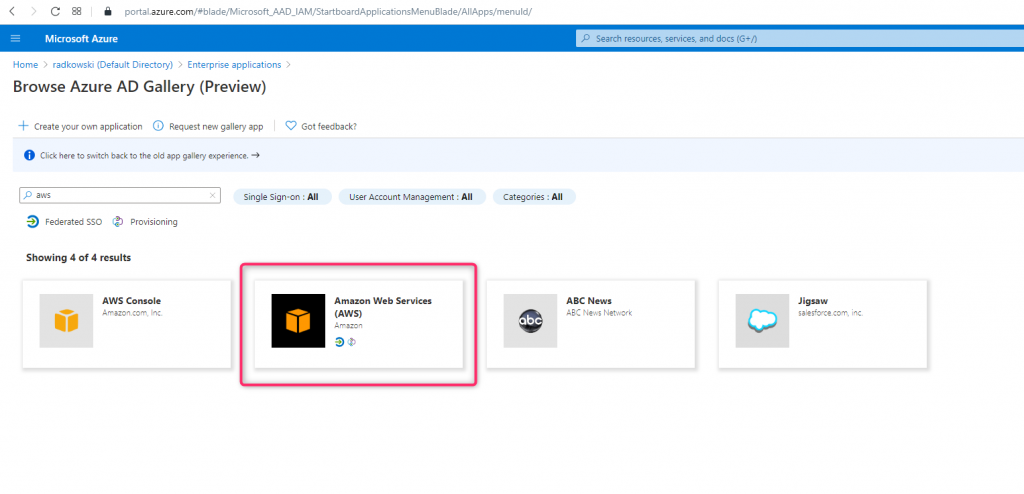Click the padlock icon in address bar
This screenshot has width=1024, height=494.
(x=108, y=11)
